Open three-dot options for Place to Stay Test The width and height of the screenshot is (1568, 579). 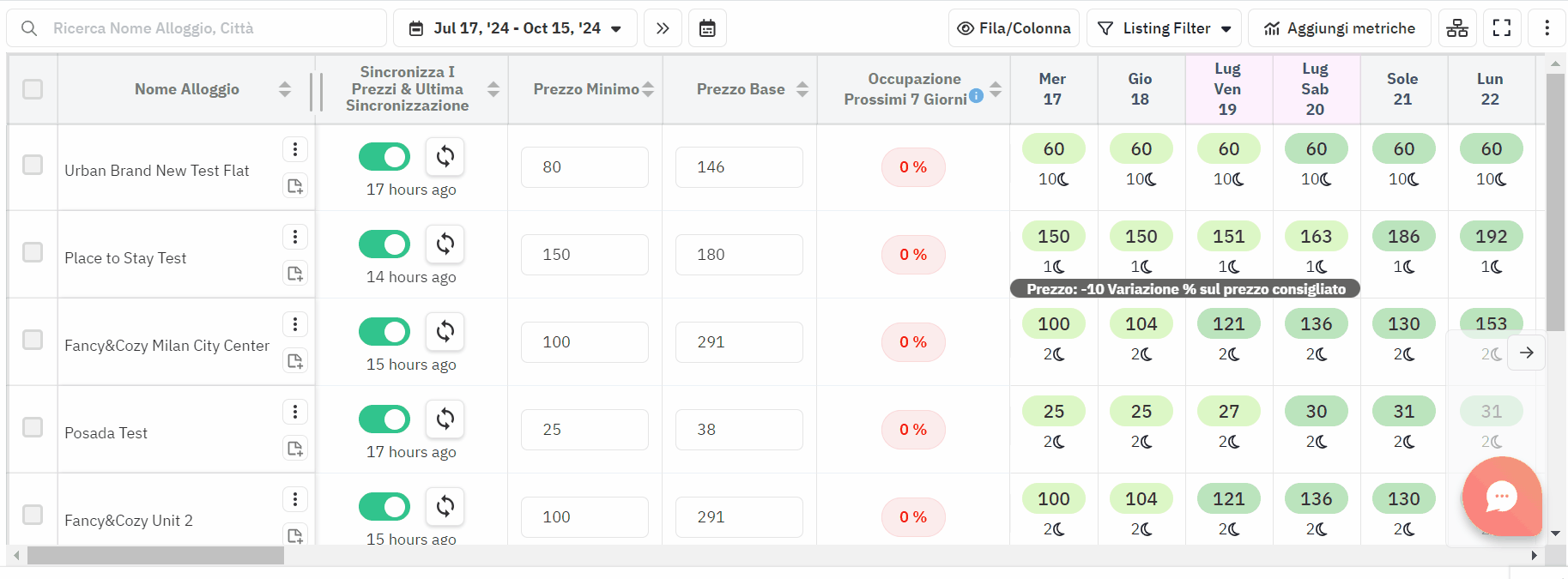point(295,237)
